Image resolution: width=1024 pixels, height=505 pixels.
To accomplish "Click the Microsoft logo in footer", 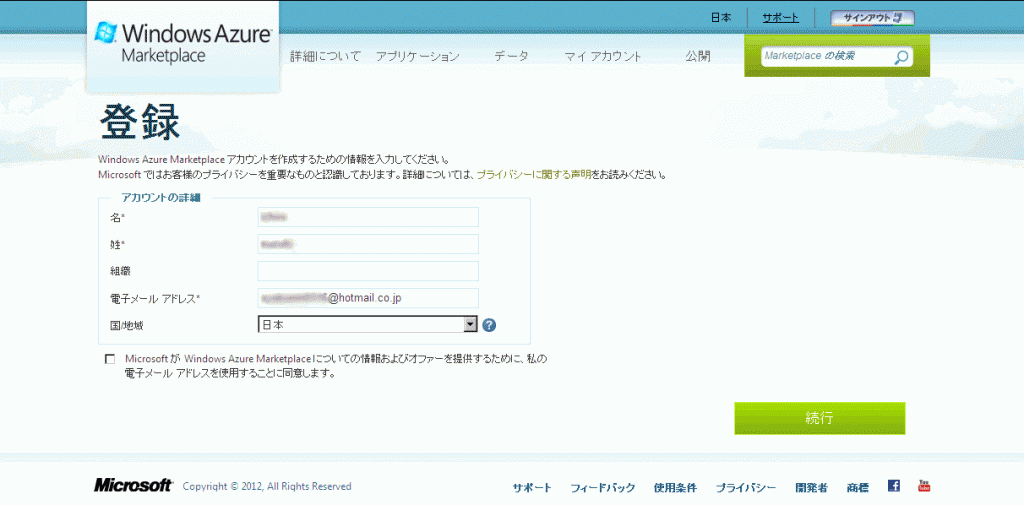I will [x=134, y=485].
